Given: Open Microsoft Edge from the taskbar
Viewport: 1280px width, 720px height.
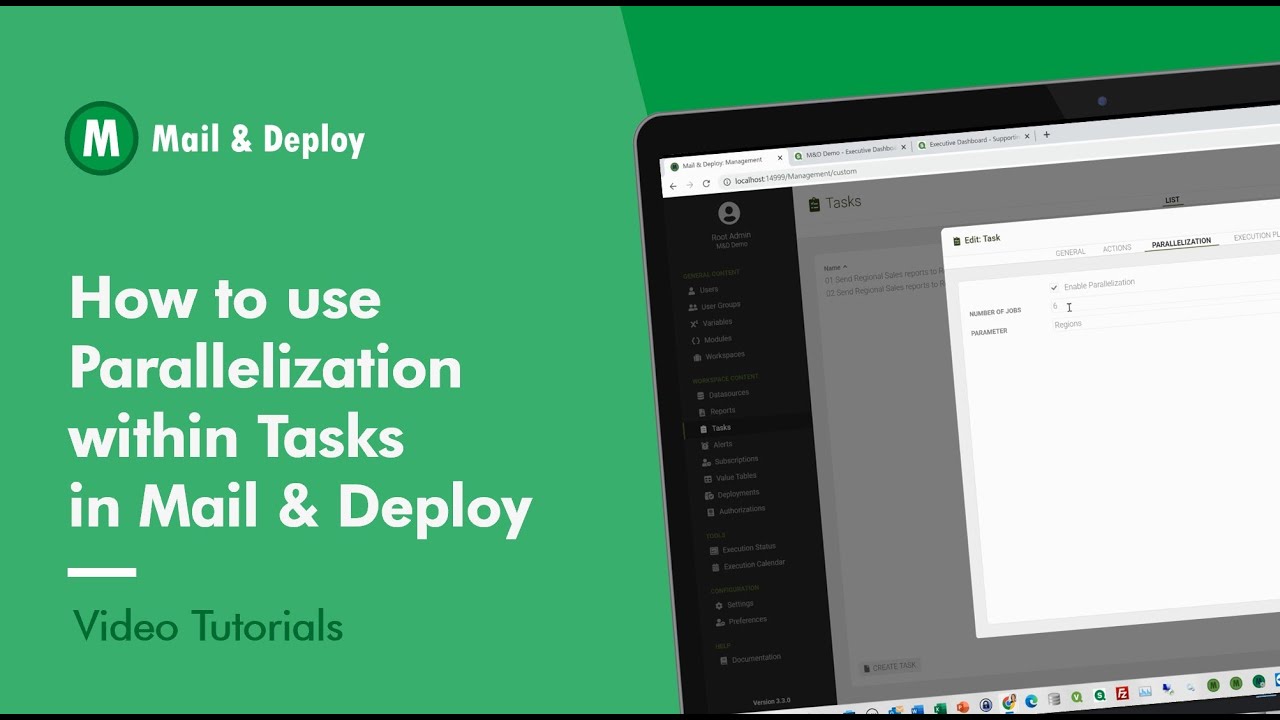Looking at the screenshot, I should (1031, 701).
